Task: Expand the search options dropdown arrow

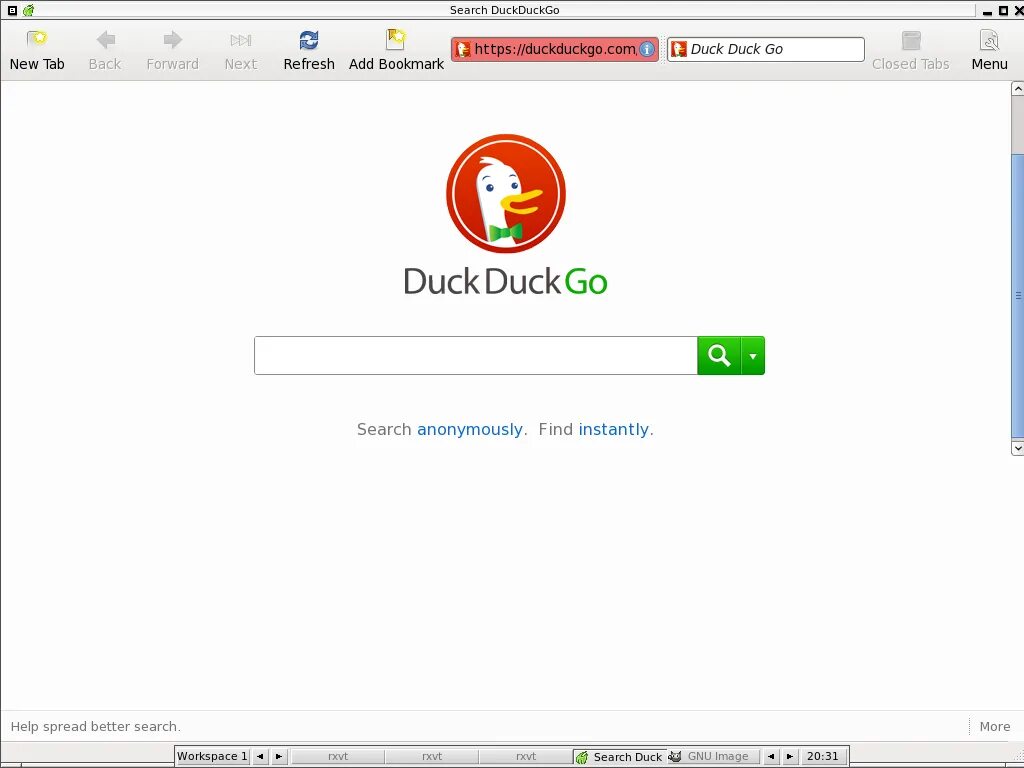Action: click(x=753, y=355)
